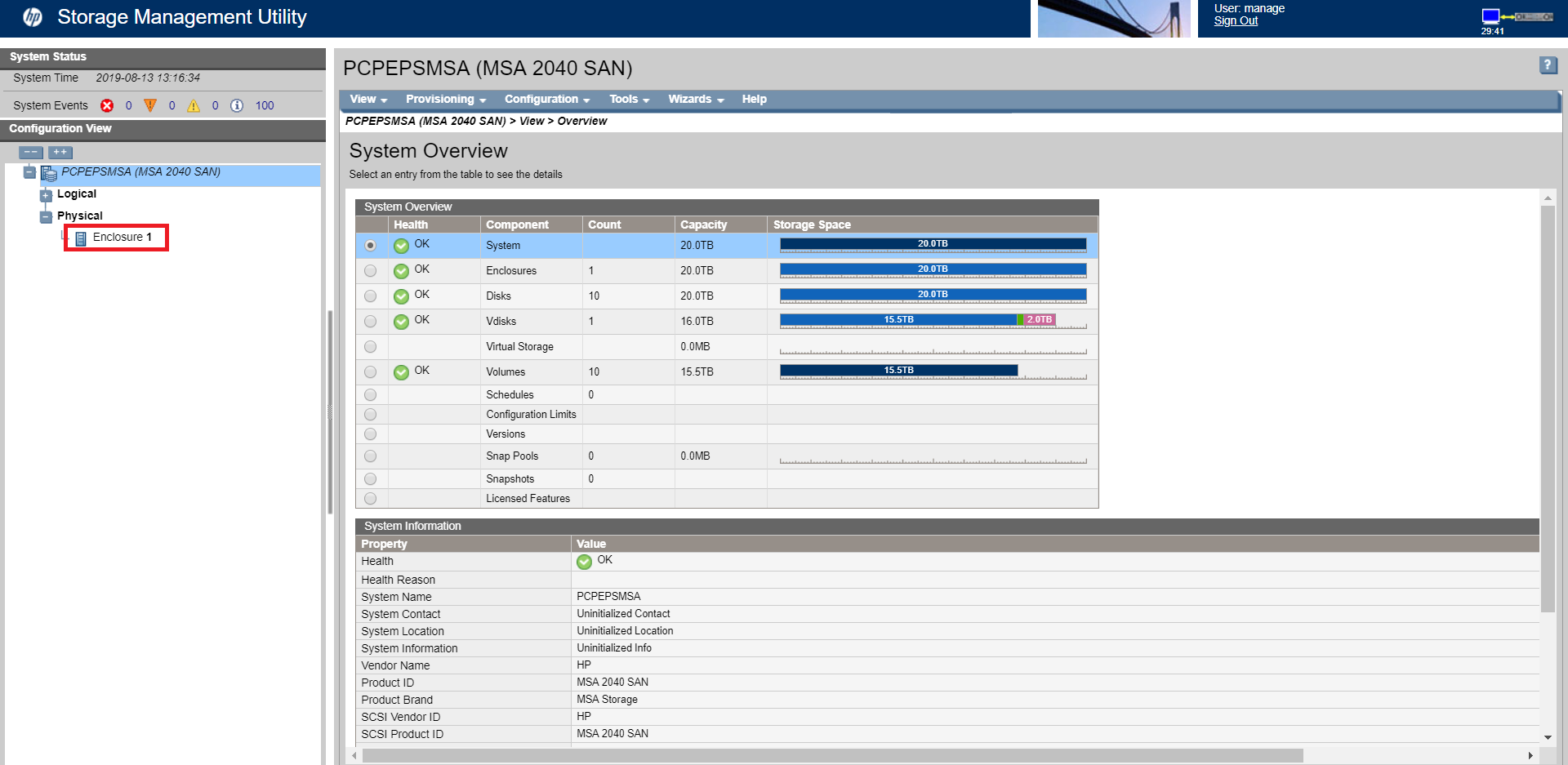Click the Configuration Limits component cell
The width and height of the screenshot is (1568, 765).
(x=531, y=415)
